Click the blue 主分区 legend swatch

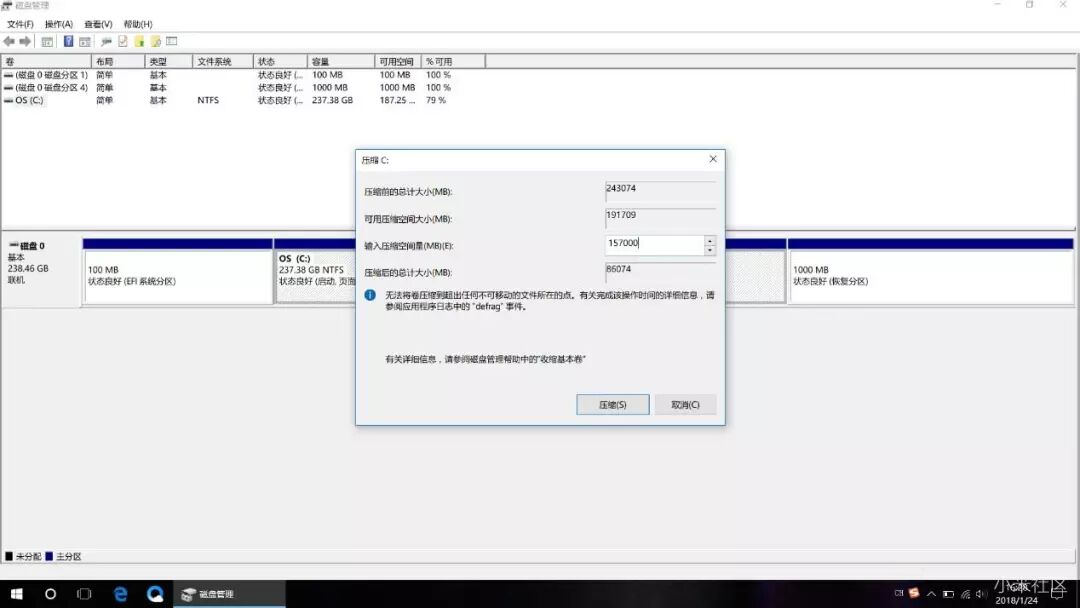point(49,556)
